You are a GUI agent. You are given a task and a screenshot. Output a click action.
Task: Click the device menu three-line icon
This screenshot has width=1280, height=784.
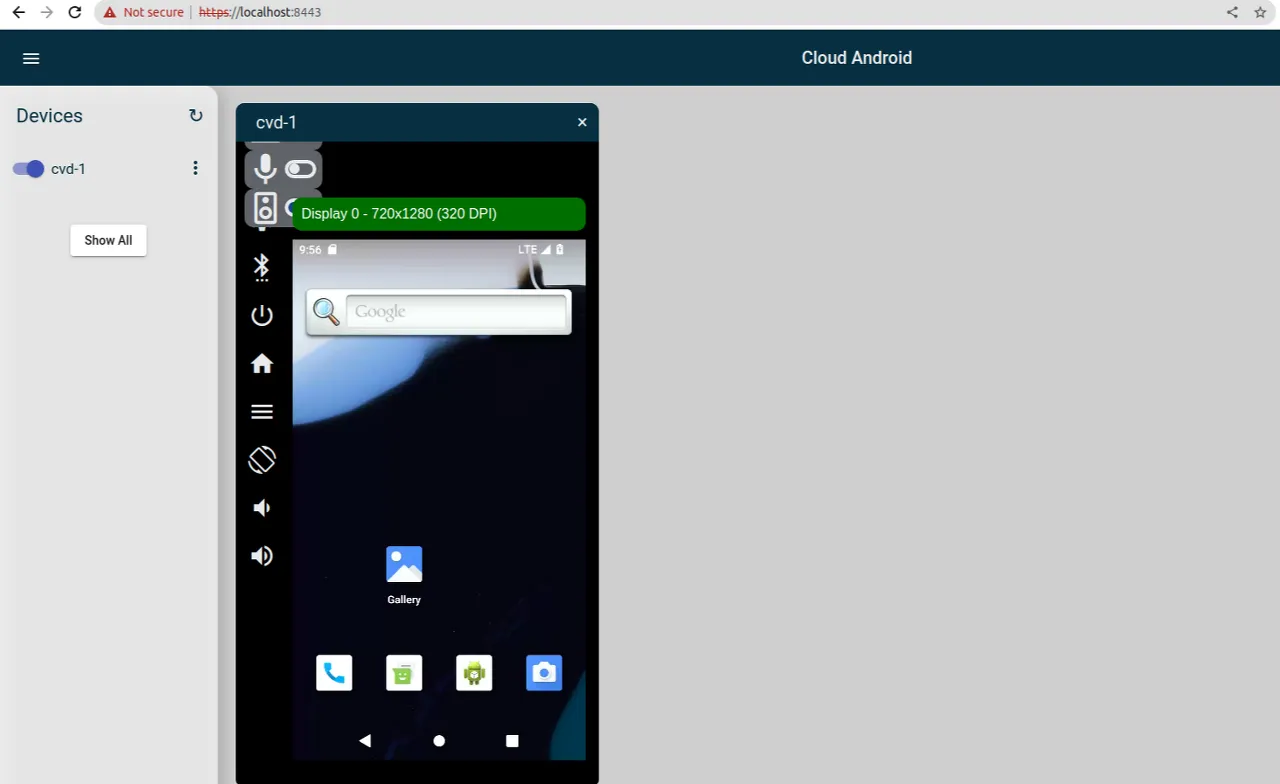point(262,412)
